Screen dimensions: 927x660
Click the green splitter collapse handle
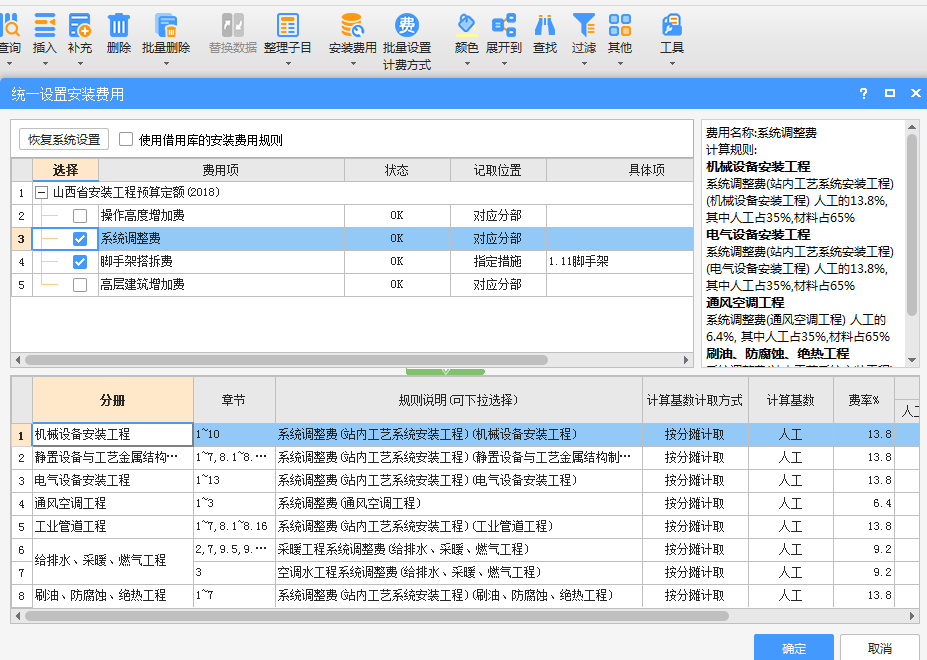point(445,372)
